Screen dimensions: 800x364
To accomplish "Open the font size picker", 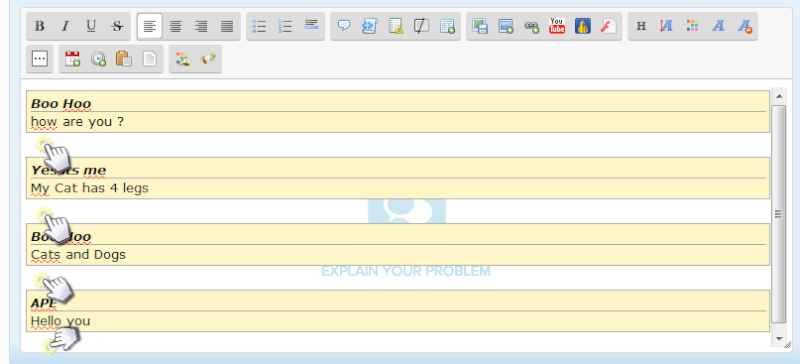I will 666,26.
